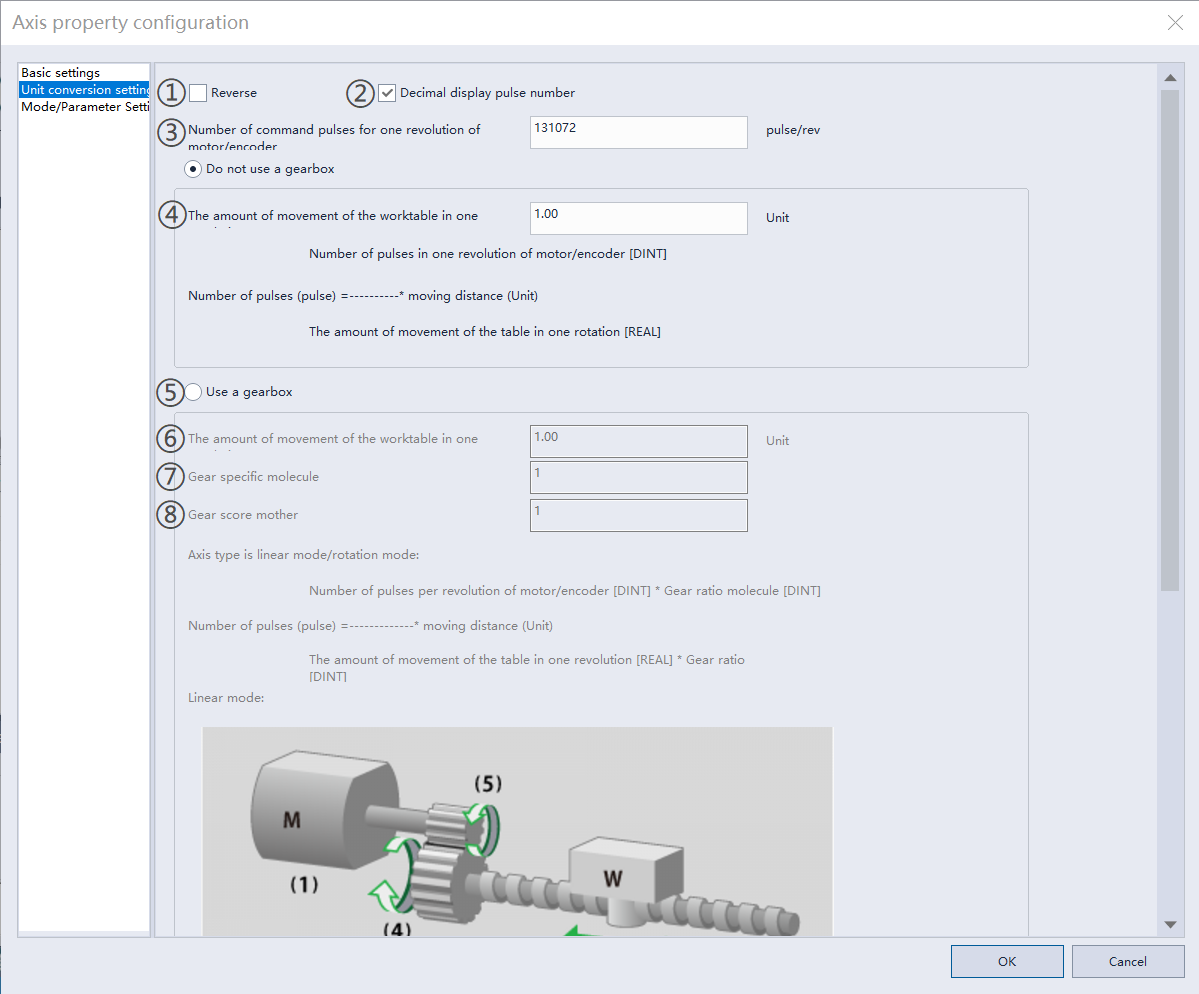Image resolution: width=1199 pixels, height=994 pixels.
Task: Click the scroll down arrow
Action: (1169, 925)
